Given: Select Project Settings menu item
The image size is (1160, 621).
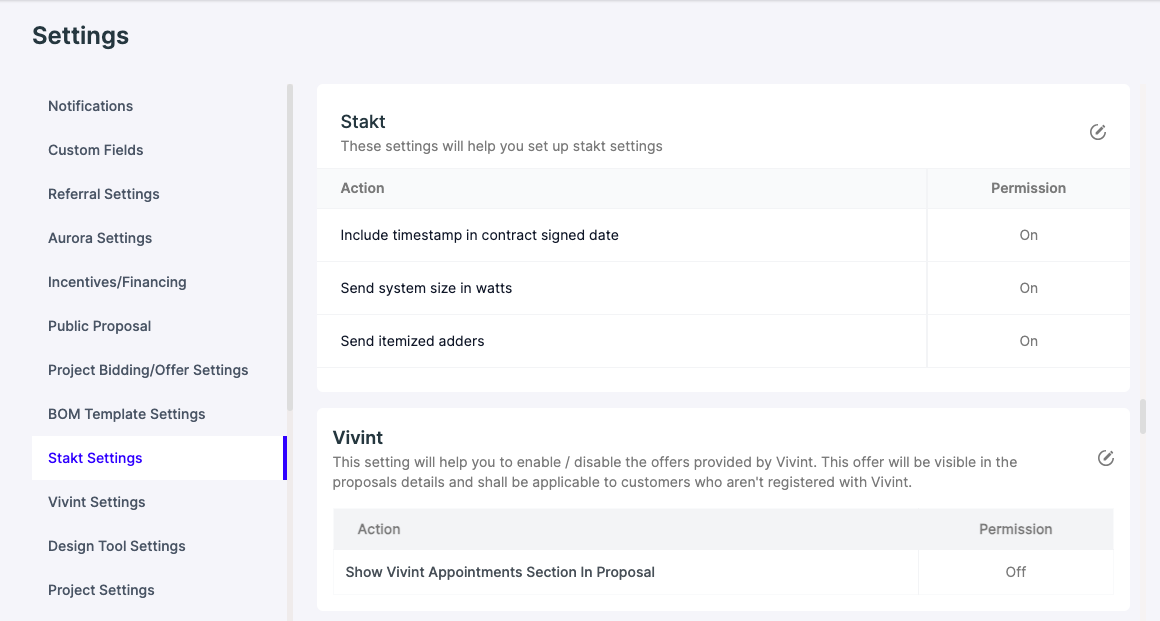Looking at the screenshot, I should 101,590.
